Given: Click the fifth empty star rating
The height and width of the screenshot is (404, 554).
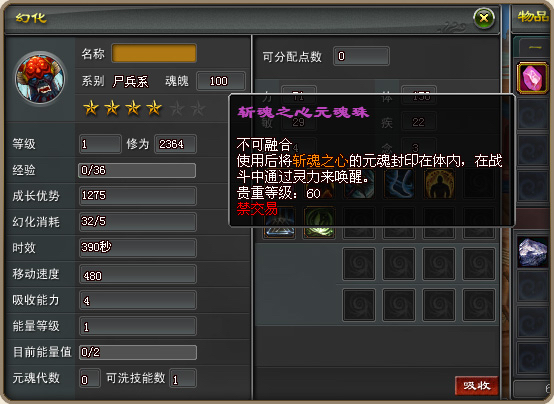Looking at the screenshot, I should [x=177, y=109].
